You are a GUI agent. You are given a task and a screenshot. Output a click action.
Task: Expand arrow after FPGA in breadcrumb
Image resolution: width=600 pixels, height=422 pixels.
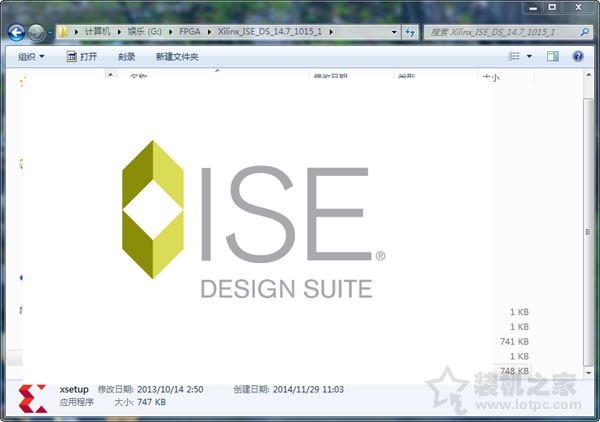[x=209, y=32]
